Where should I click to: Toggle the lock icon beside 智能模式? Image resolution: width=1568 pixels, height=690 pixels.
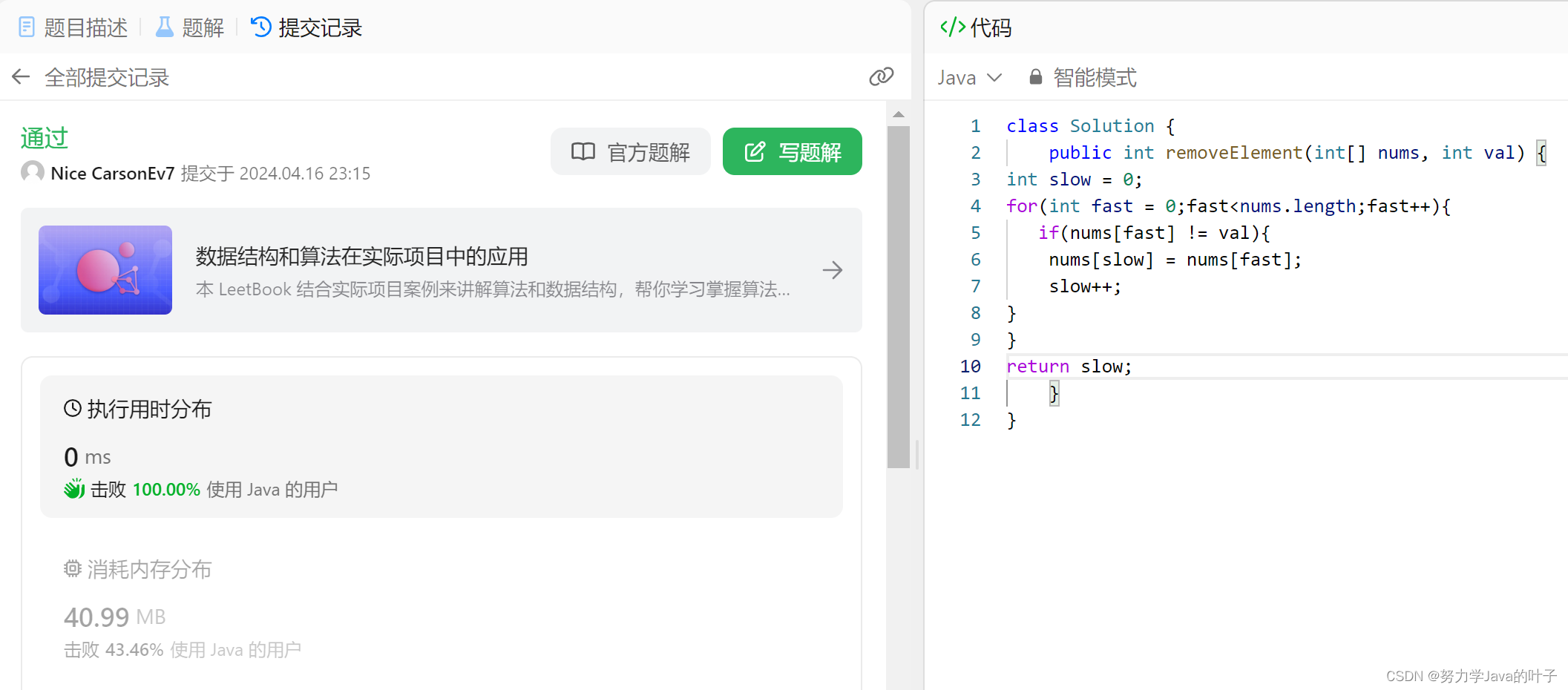[1034, 77]
